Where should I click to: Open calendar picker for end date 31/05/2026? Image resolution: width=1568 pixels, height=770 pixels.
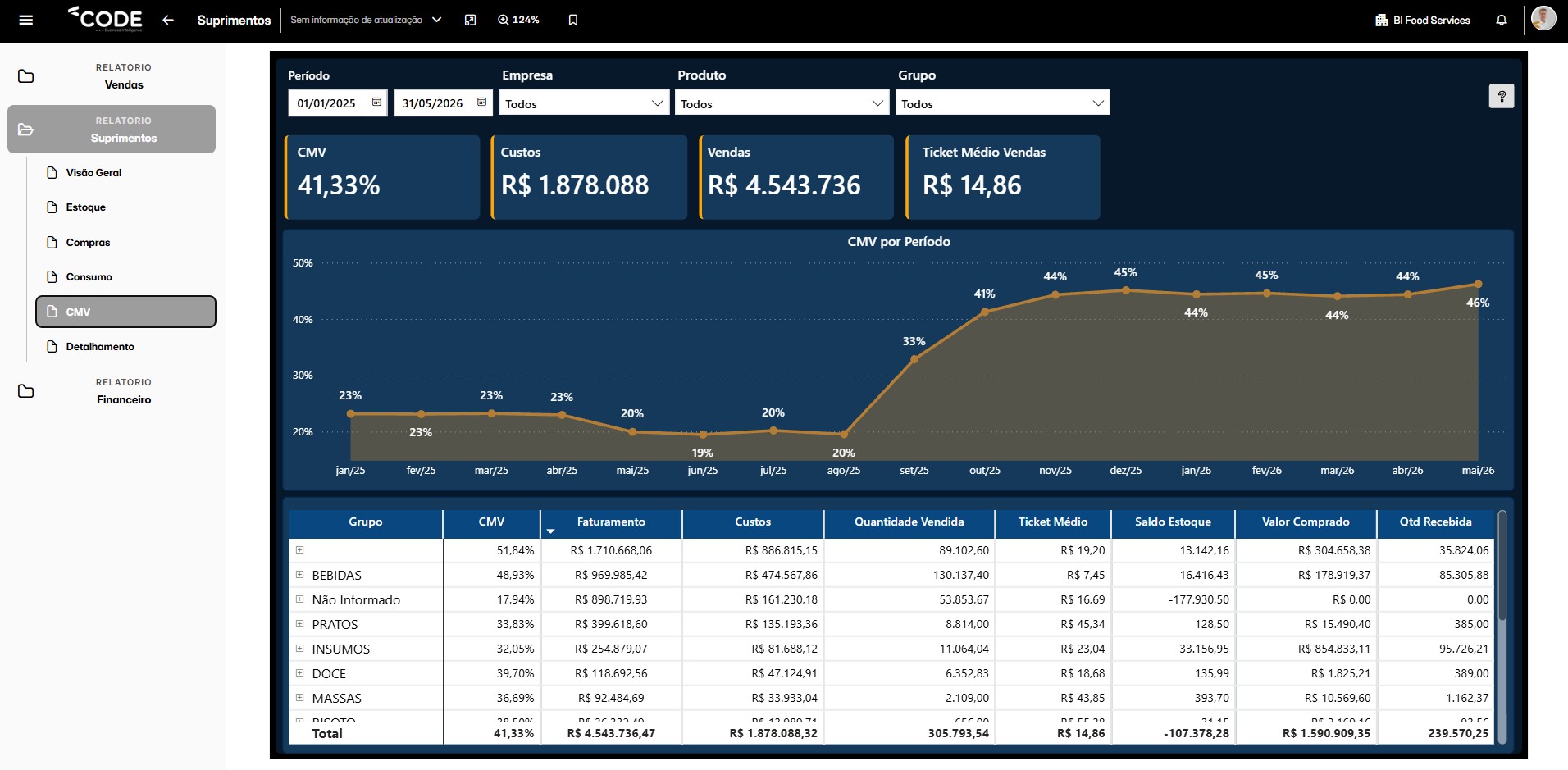[481, 103]
